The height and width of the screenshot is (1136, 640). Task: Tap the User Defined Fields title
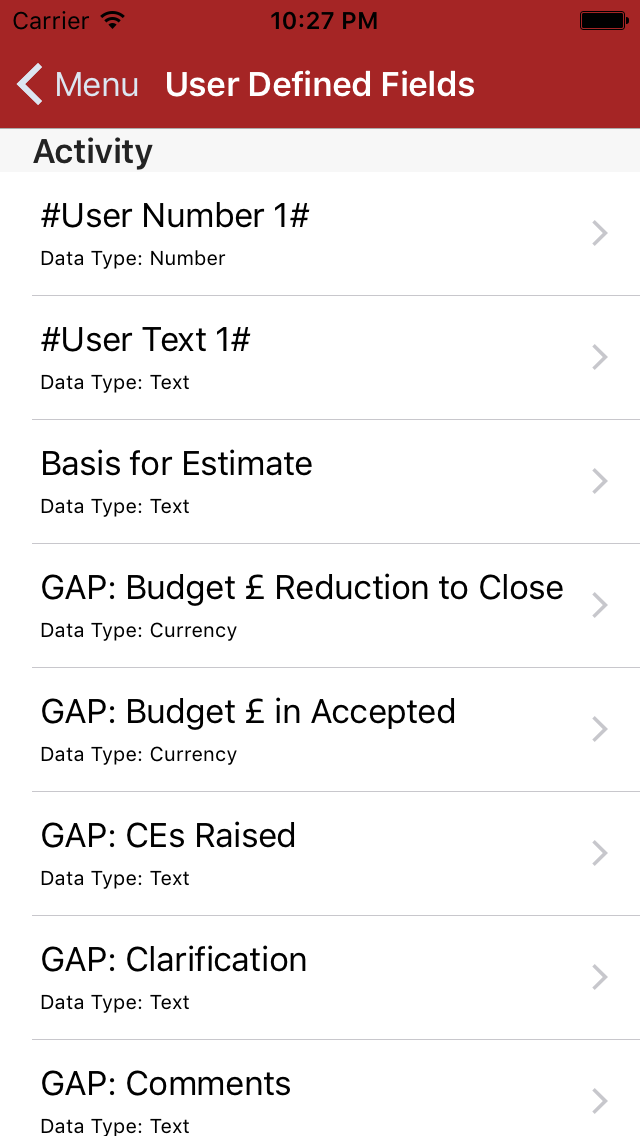pos(320,85)
